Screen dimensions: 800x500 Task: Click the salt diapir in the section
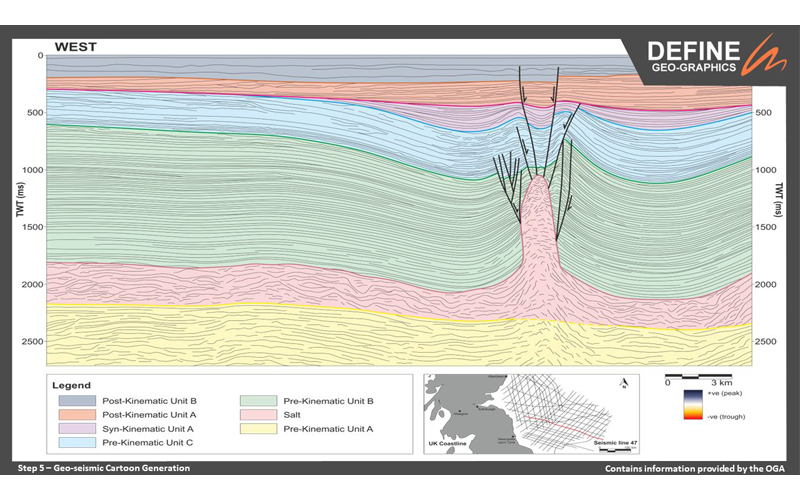[539, 230]
